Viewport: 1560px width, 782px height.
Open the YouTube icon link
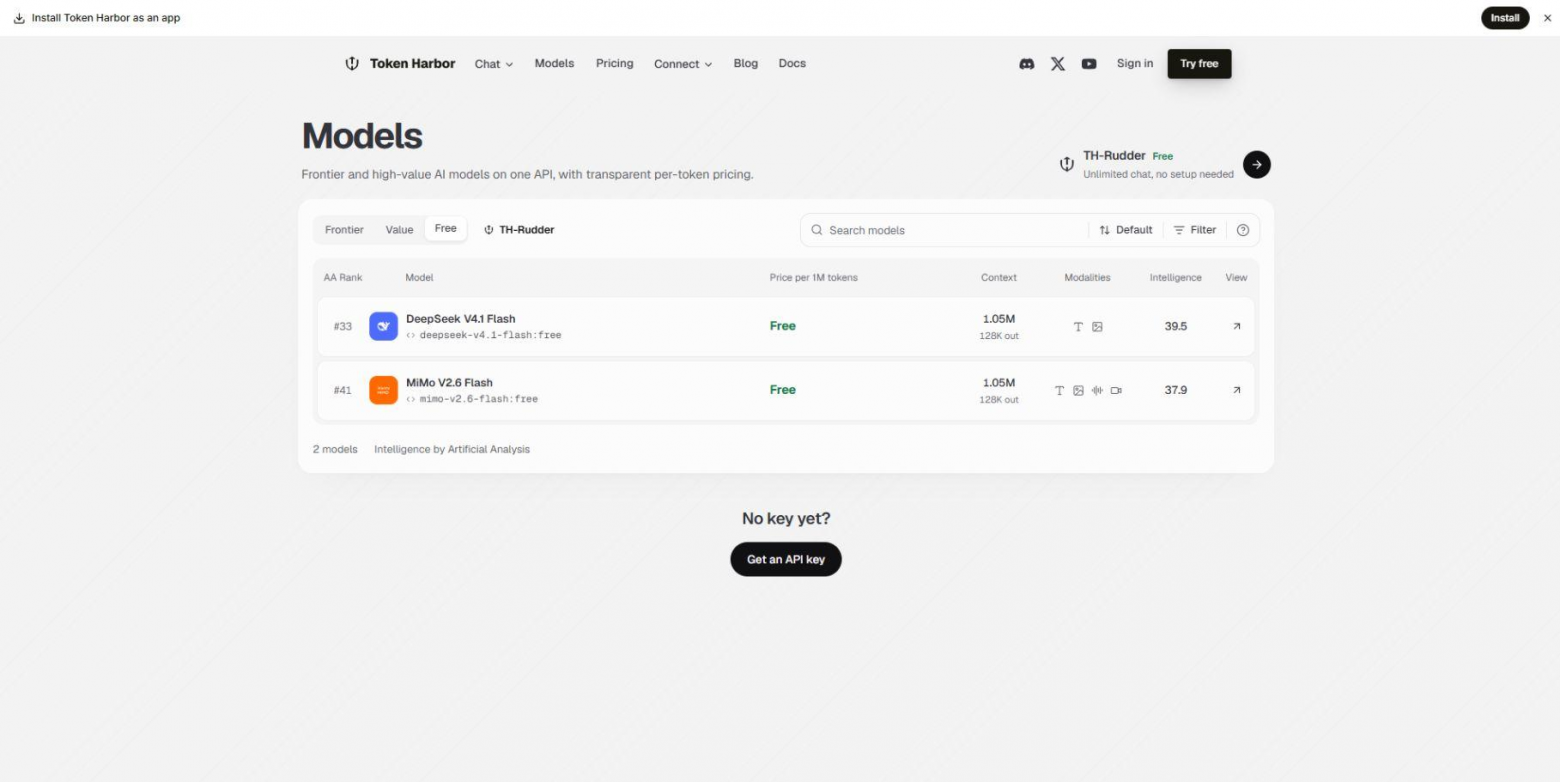pos(1089,64)
